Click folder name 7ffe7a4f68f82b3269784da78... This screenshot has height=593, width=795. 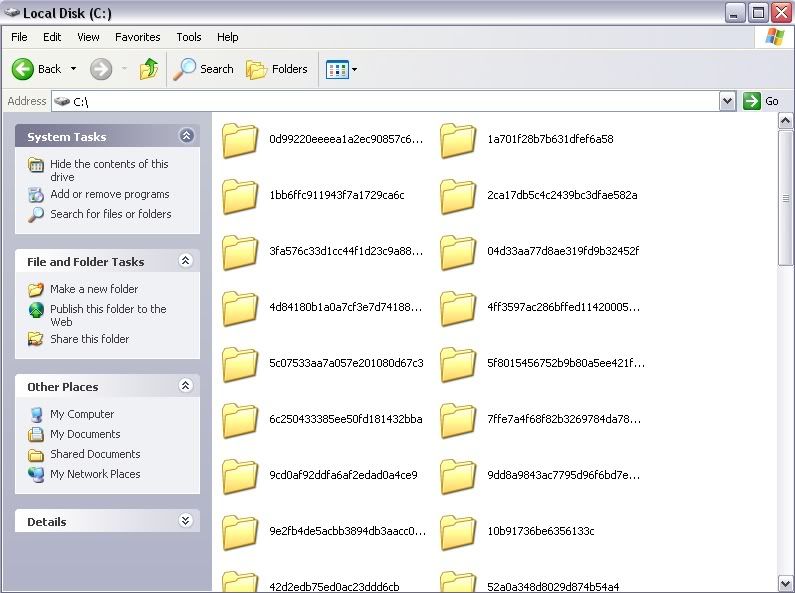coord(564,419)
